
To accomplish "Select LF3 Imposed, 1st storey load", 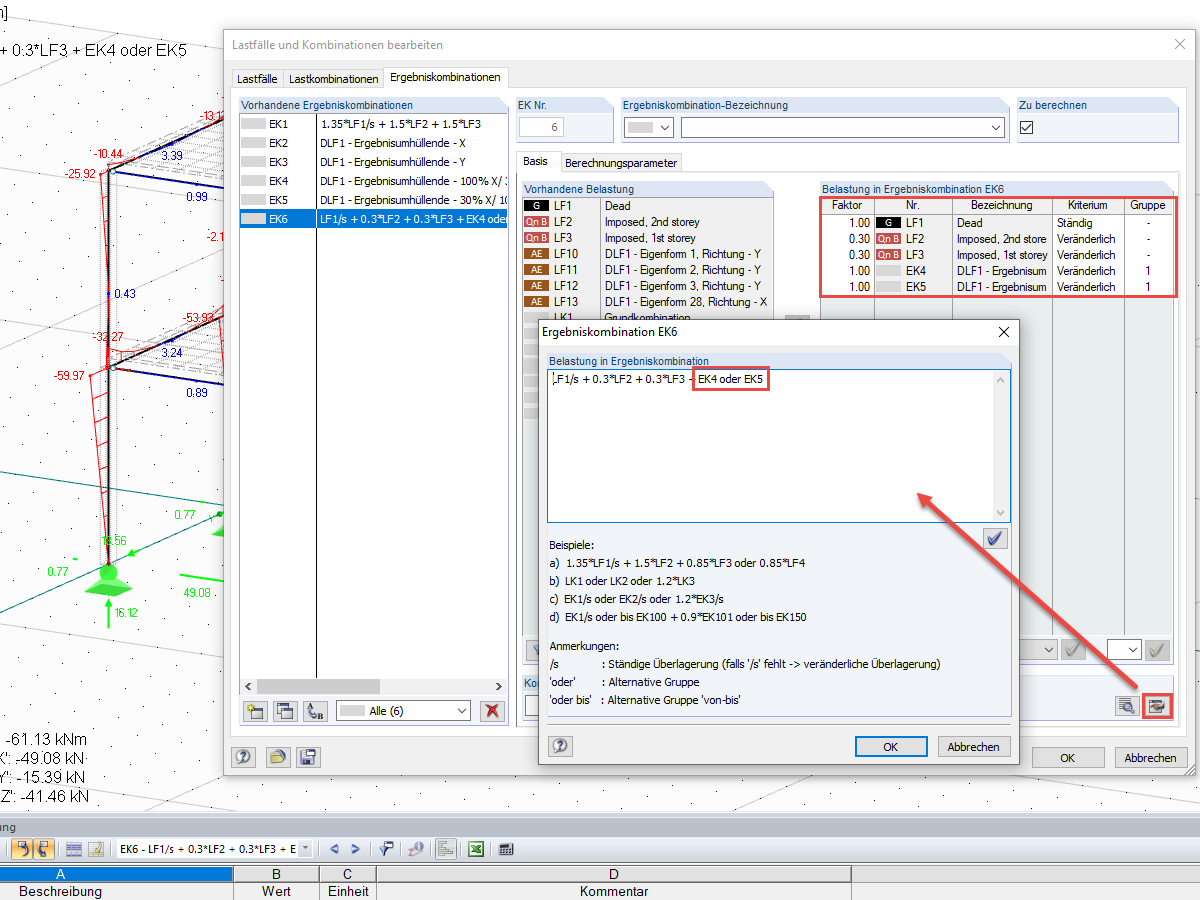I will [648, 238].
